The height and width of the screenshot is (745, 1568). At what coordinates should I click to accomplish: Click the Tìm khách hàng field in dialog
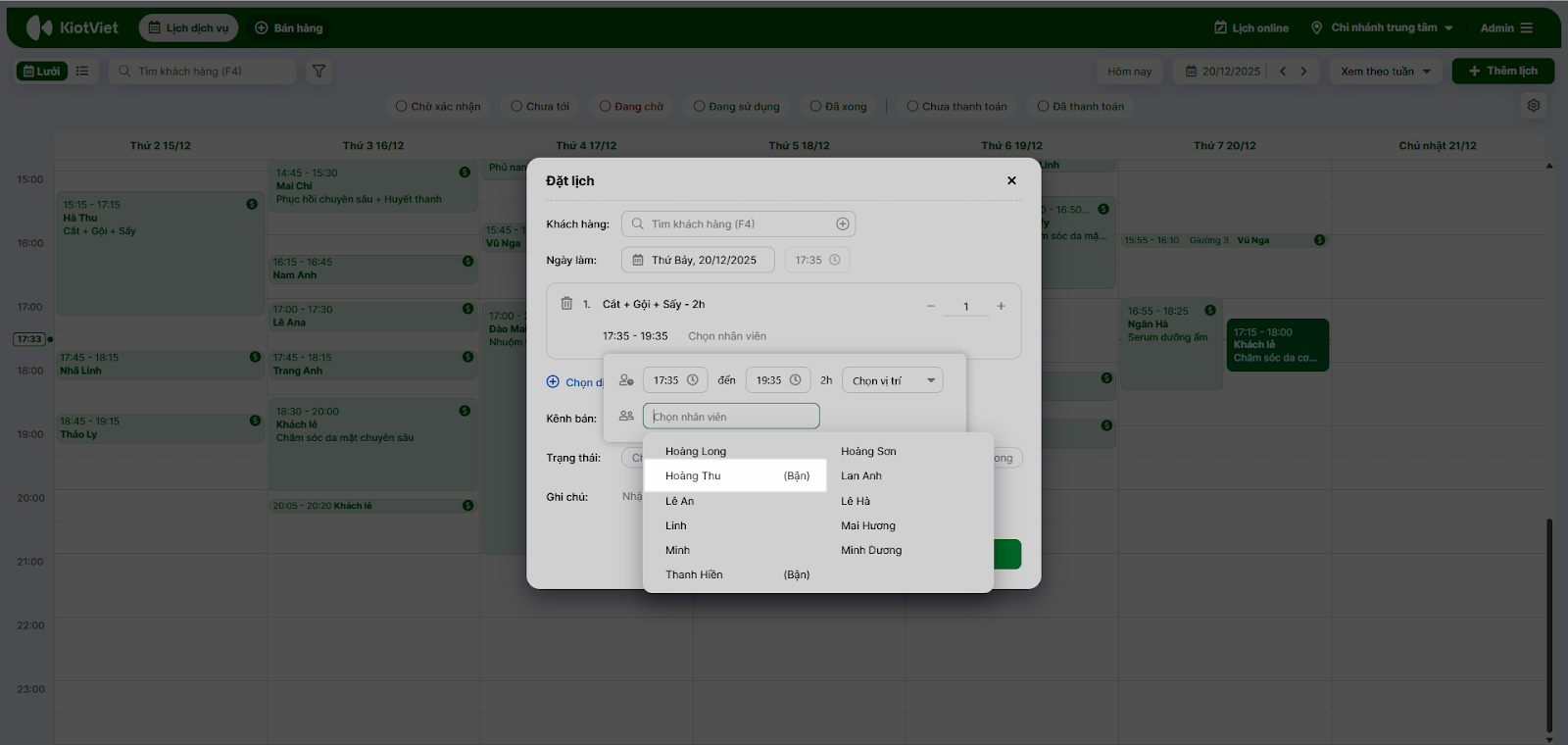click(735, 224)
